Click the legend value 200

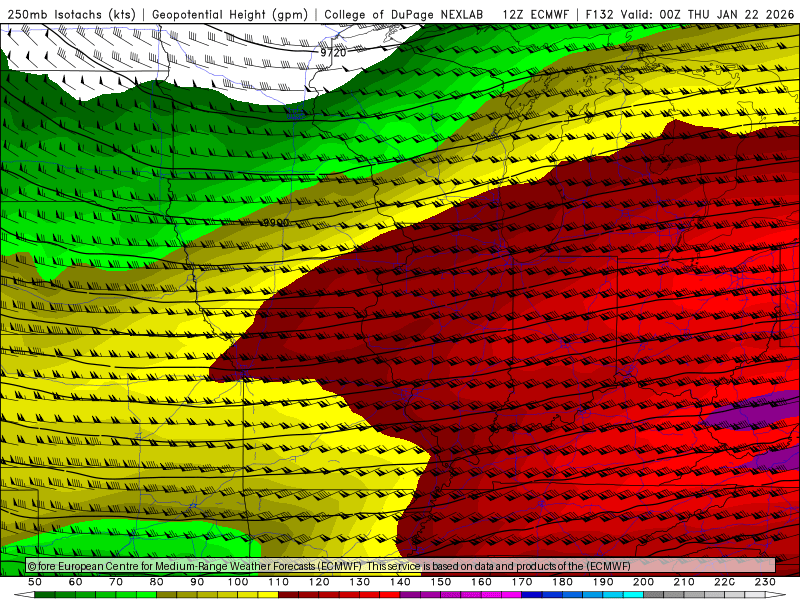click(x=644, y=582)
